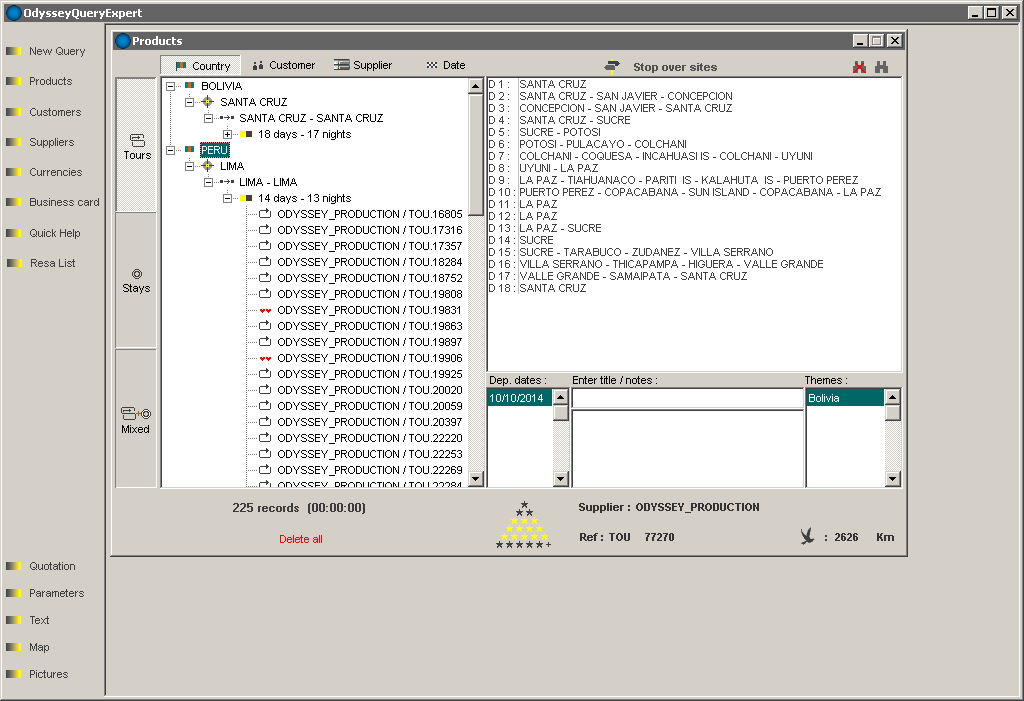Click the red-crossed binoculars icon
This screenshot has height=701, width=1024.
coord(858,67)
